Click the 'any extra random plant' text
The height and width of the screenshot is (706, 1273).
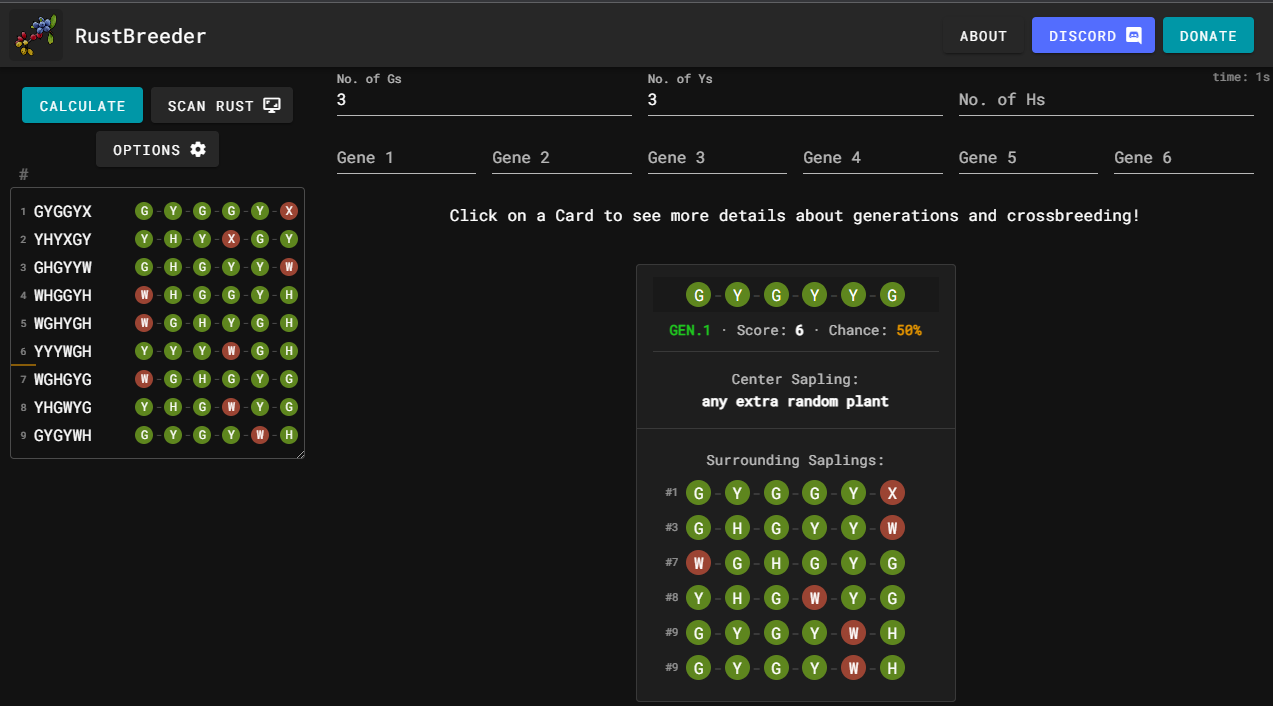[x=795, y=401]
